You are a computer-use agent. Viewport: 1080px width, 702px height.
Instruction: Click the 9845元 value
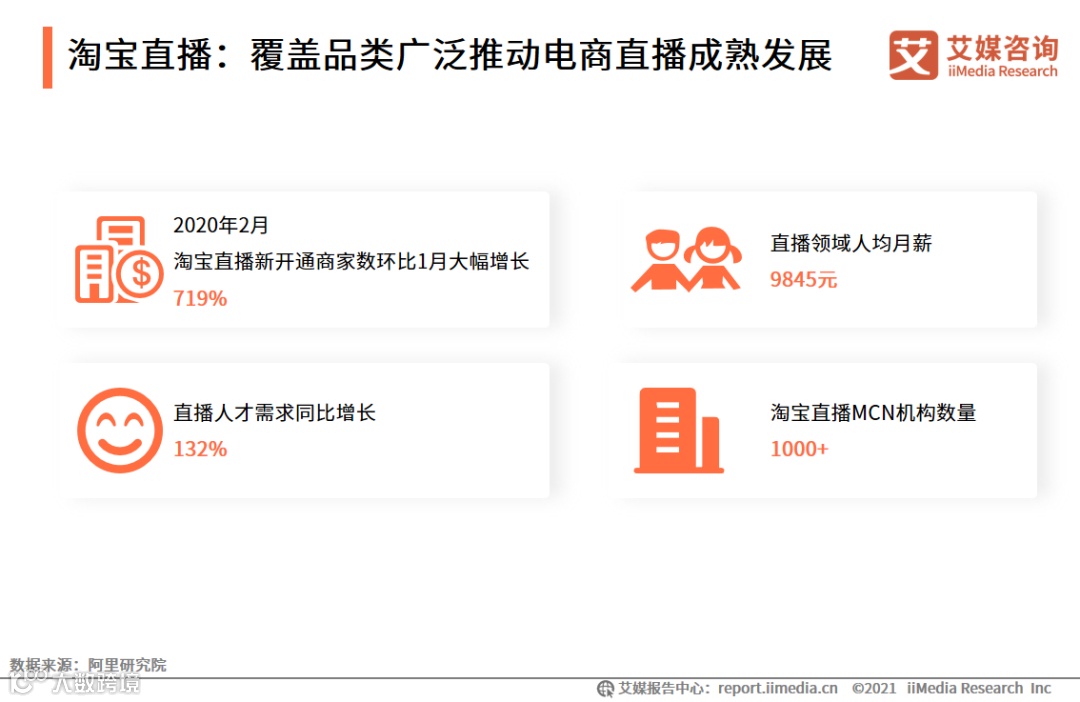803,280
